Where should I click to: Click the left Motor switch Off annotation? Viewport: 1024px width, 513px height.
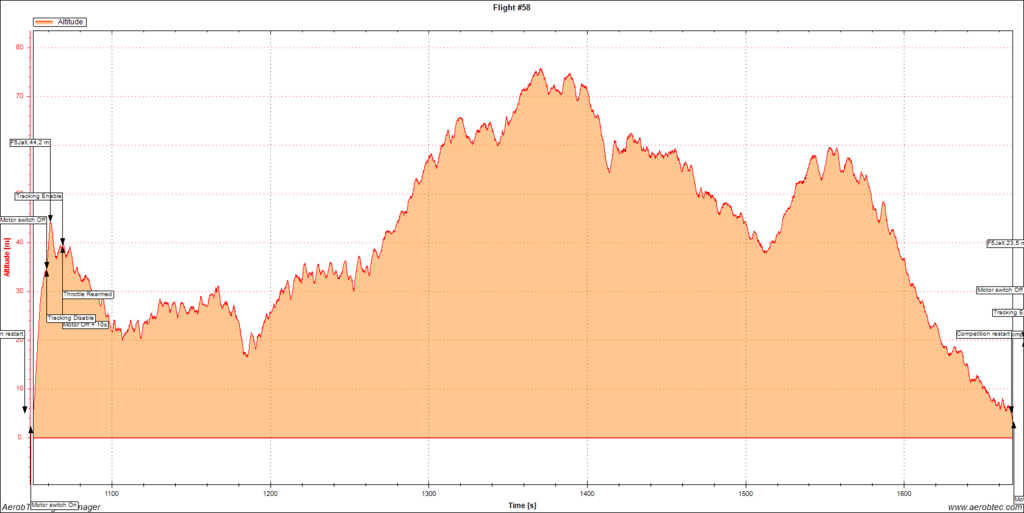point(23,219)
